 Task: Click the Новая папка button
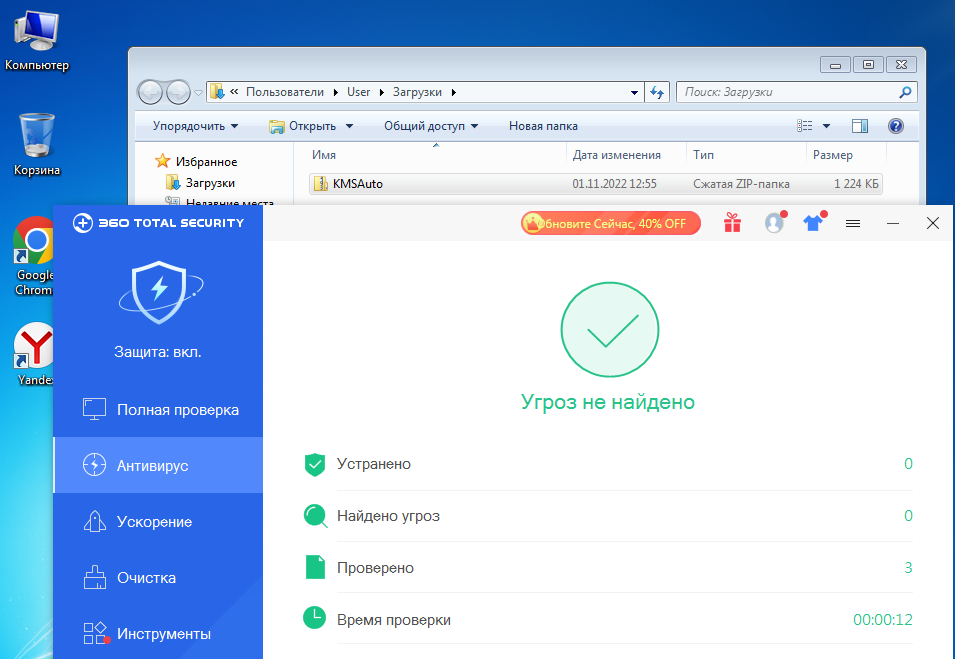tap(543, 126)
